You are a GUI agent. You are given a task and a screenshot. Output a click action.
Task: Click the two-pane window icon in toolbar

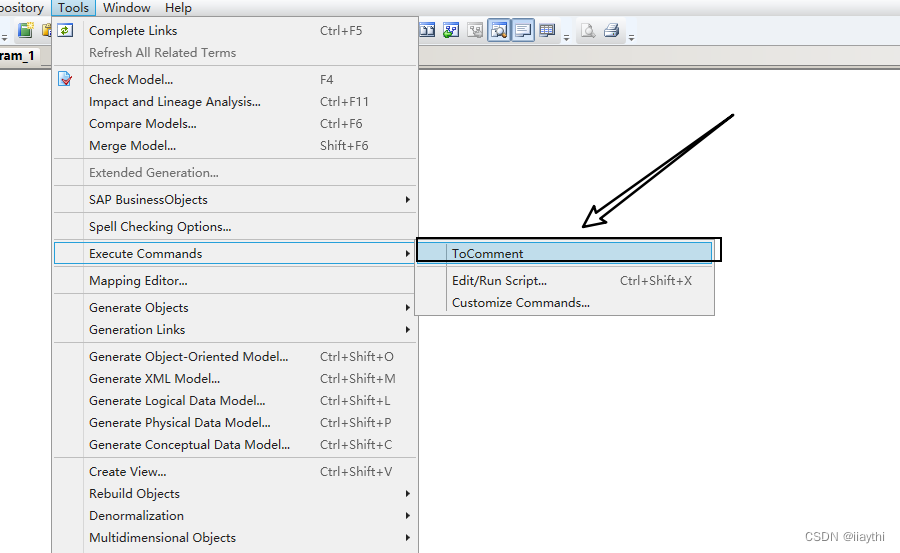pos(427,31)
